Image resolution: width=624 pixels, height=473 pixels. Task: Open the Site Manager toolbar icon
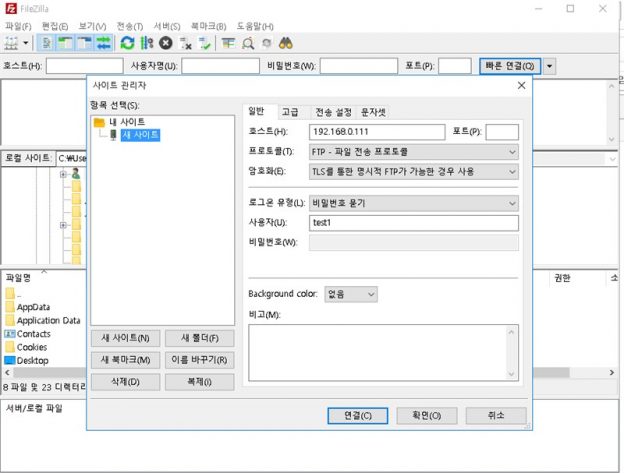pyautogui.click(x=11, y=43)
